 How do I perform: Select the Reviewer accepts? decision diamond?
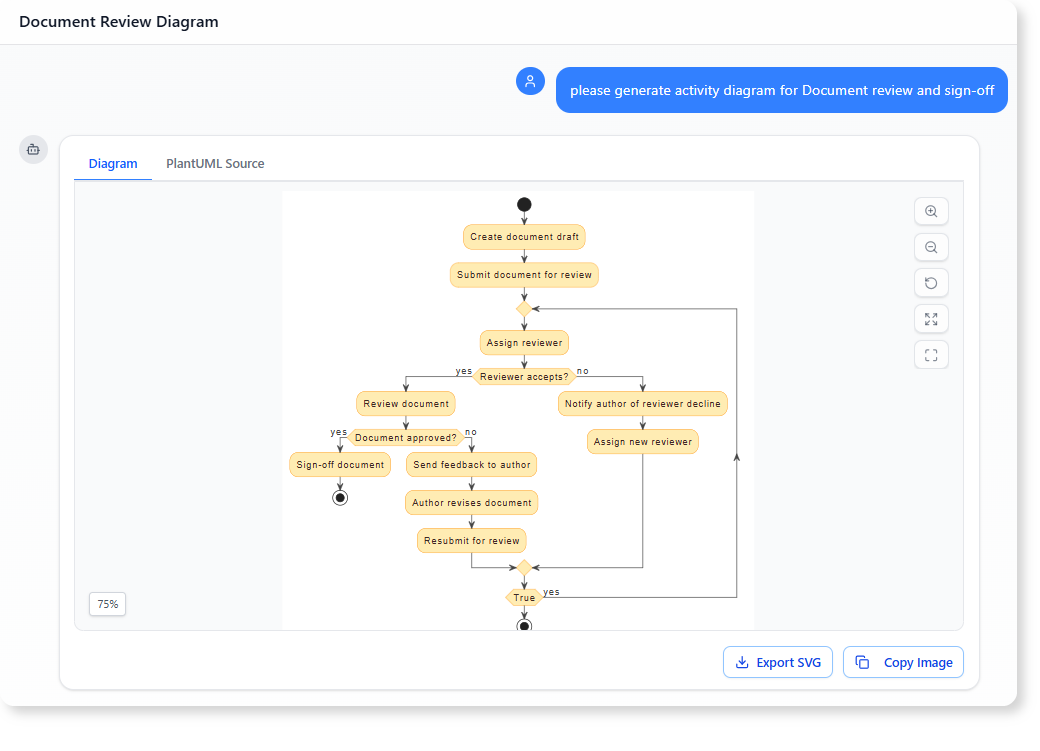(x=524, y=376)
